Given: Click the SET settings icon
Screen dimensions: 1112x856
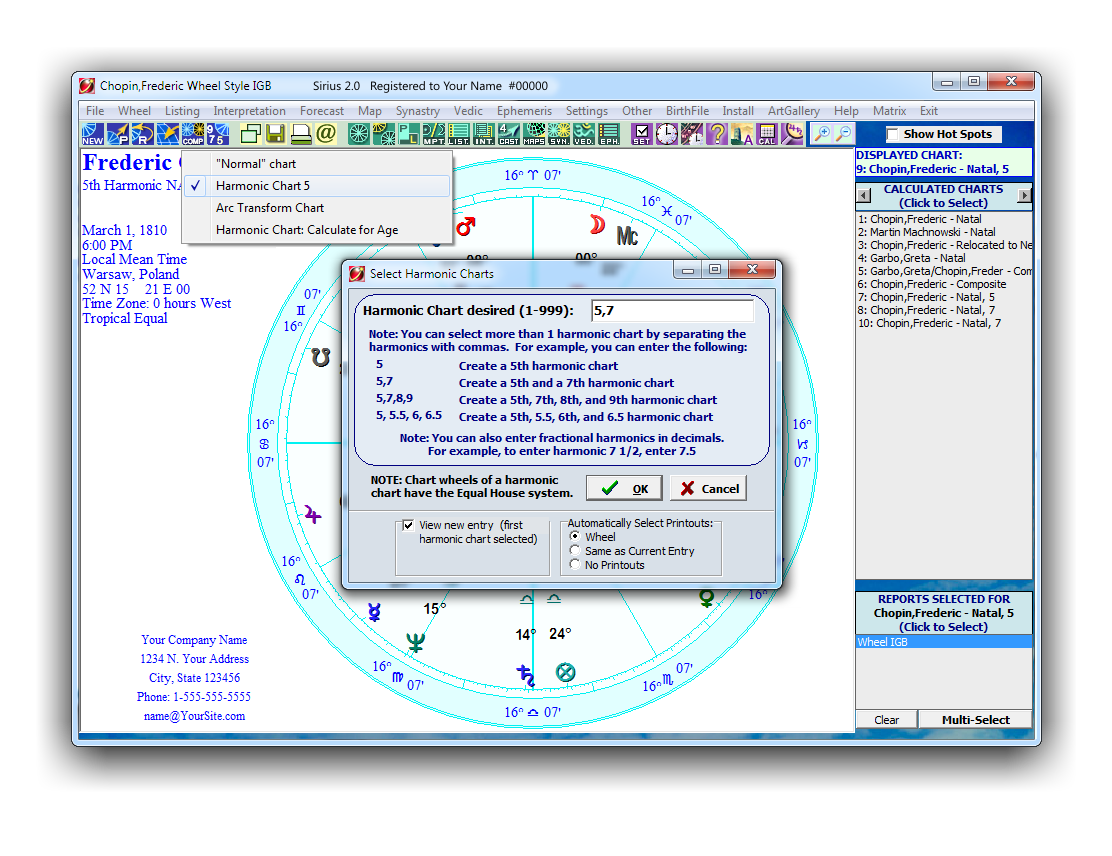Looking at the screenshot, I should [x=642, y=134].
